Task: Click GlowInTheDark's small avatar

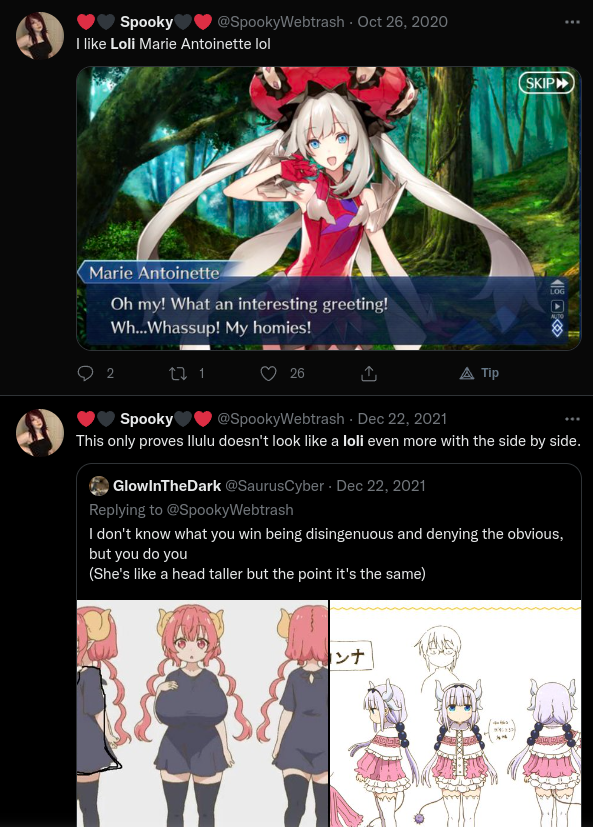Action: [x=99, y=486]
